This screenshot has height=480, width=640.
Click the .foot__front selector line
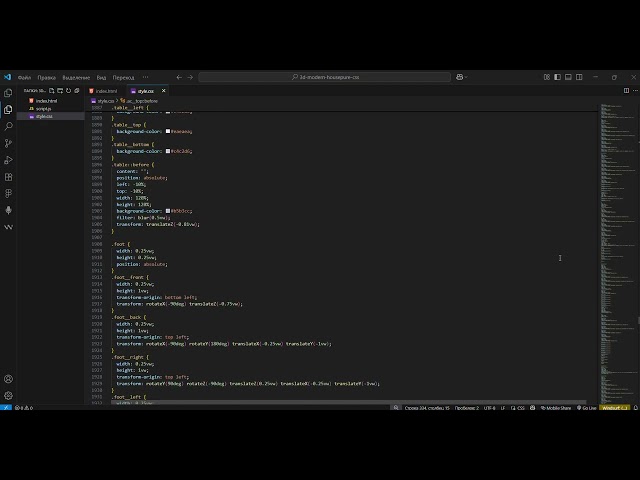tap(130, 277)
